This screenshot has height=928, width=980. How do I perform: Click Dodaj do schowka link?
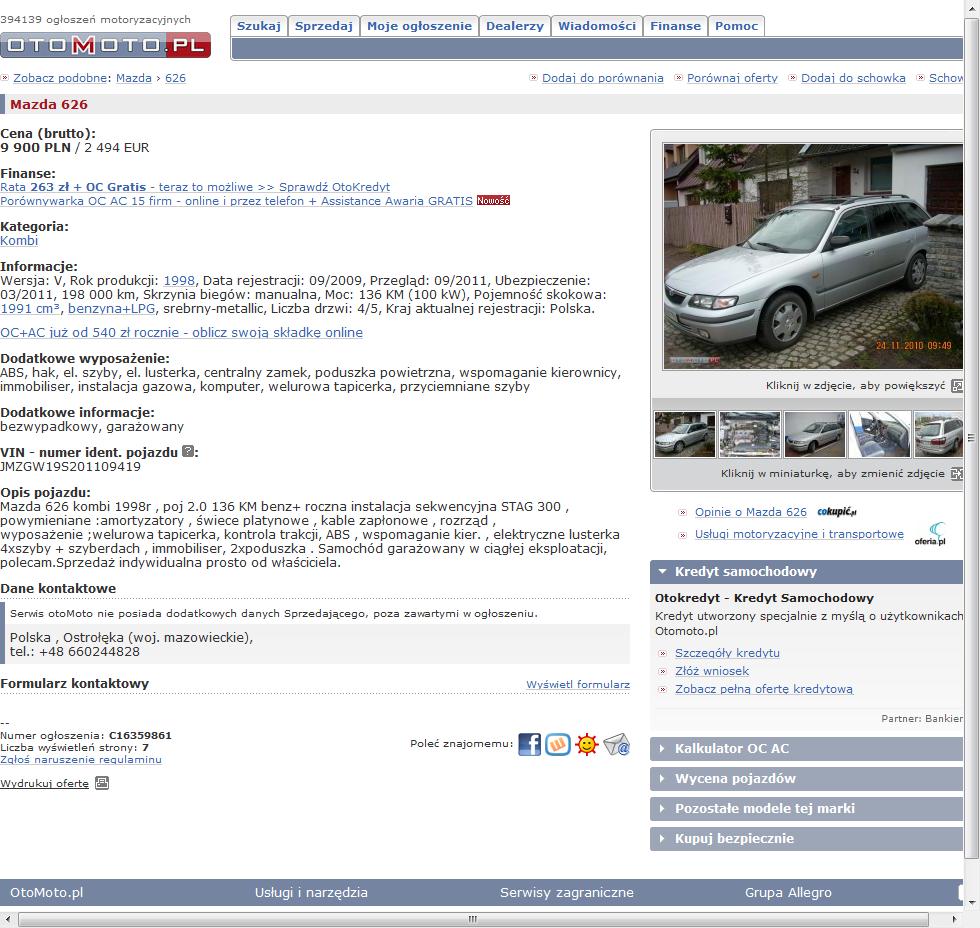pyautogui.click(x=853, y=78)
